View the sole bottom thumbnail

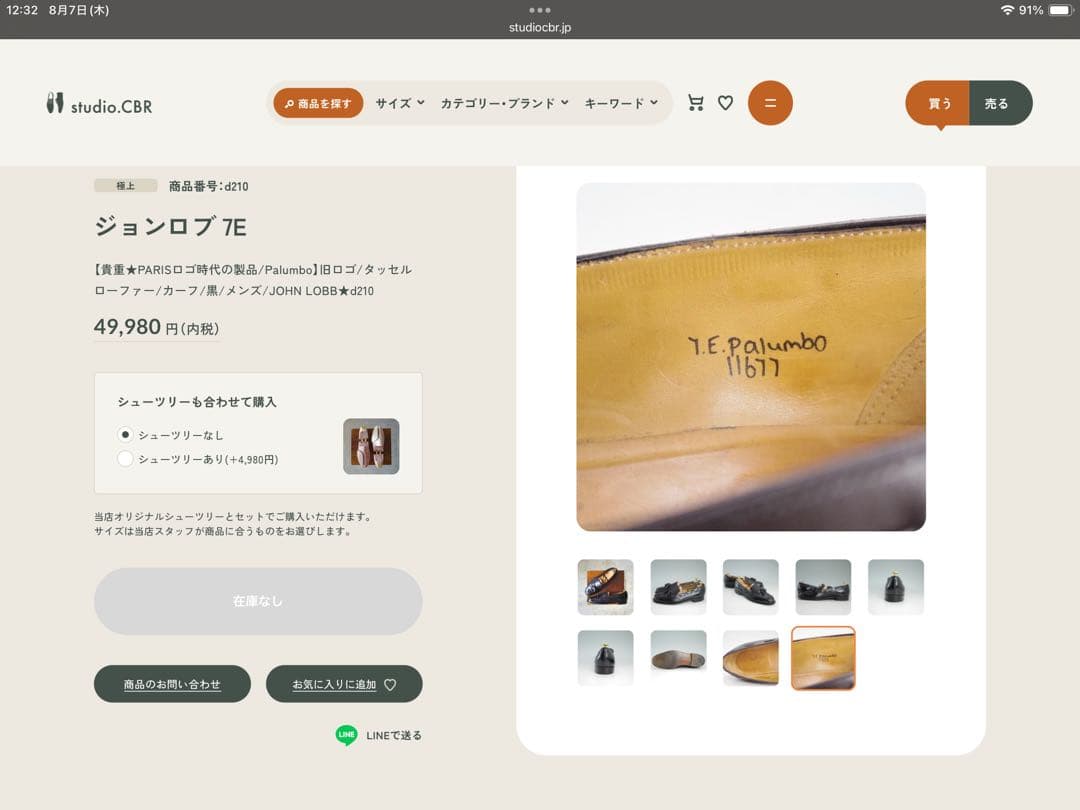(x=678, y=658)
